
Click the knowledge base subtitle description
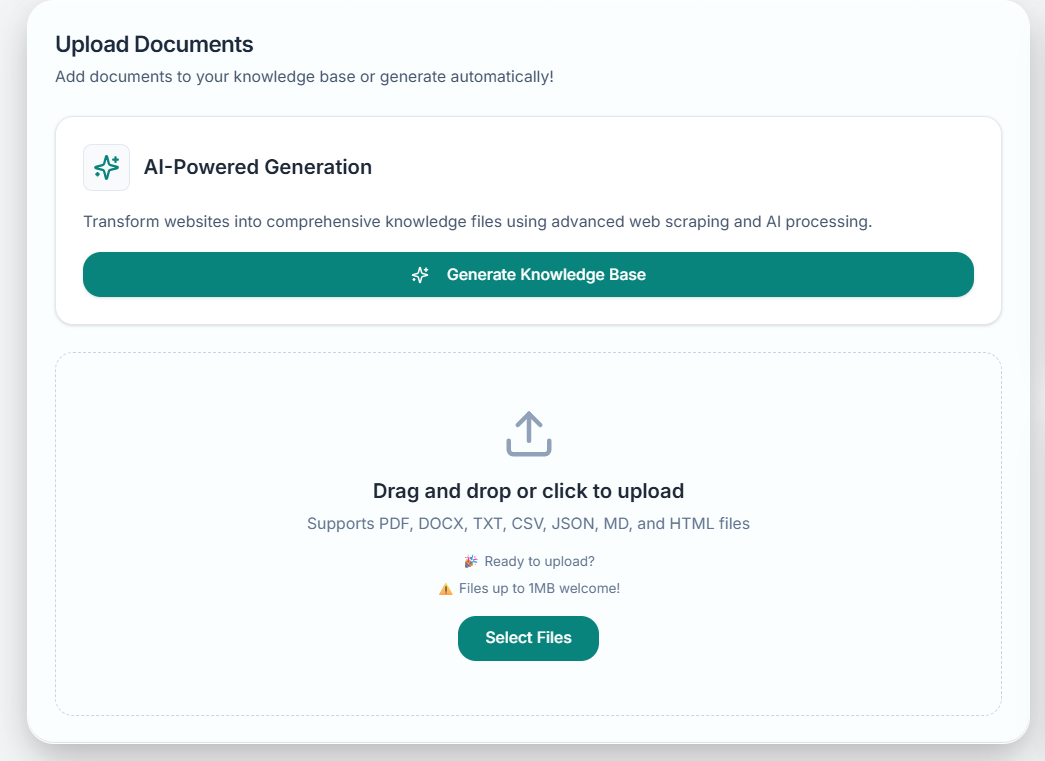click(305, 76)
